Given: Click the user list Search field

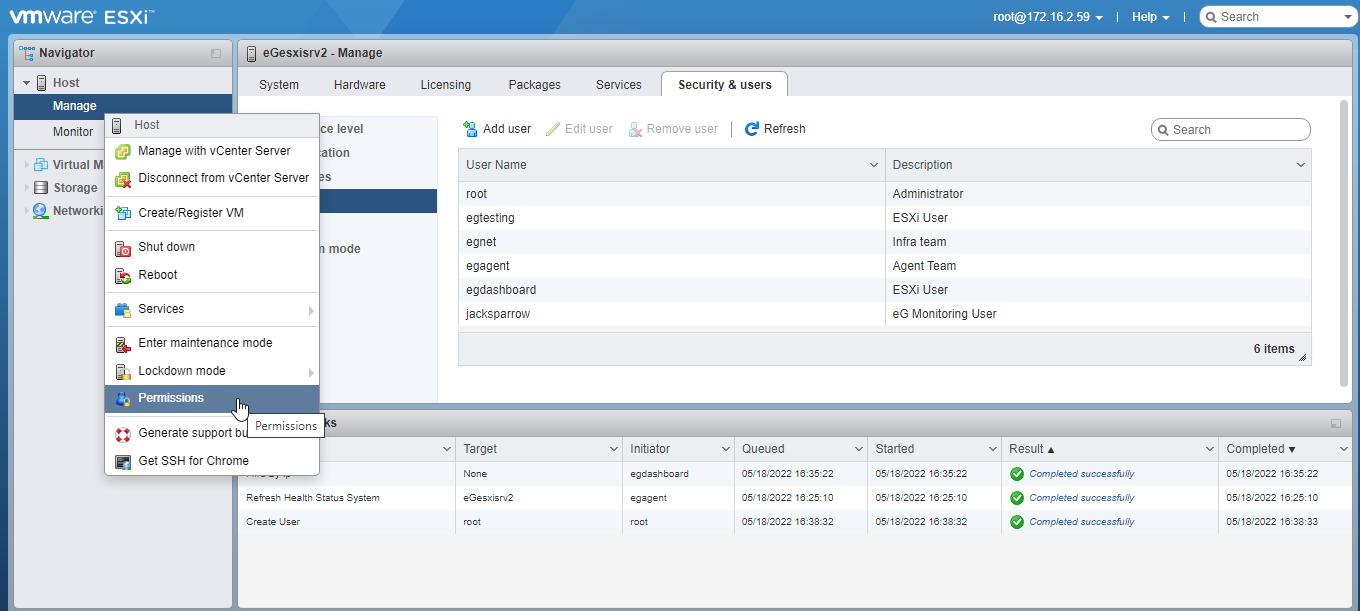Looking at the screenshot, I should click(1231, 130).
